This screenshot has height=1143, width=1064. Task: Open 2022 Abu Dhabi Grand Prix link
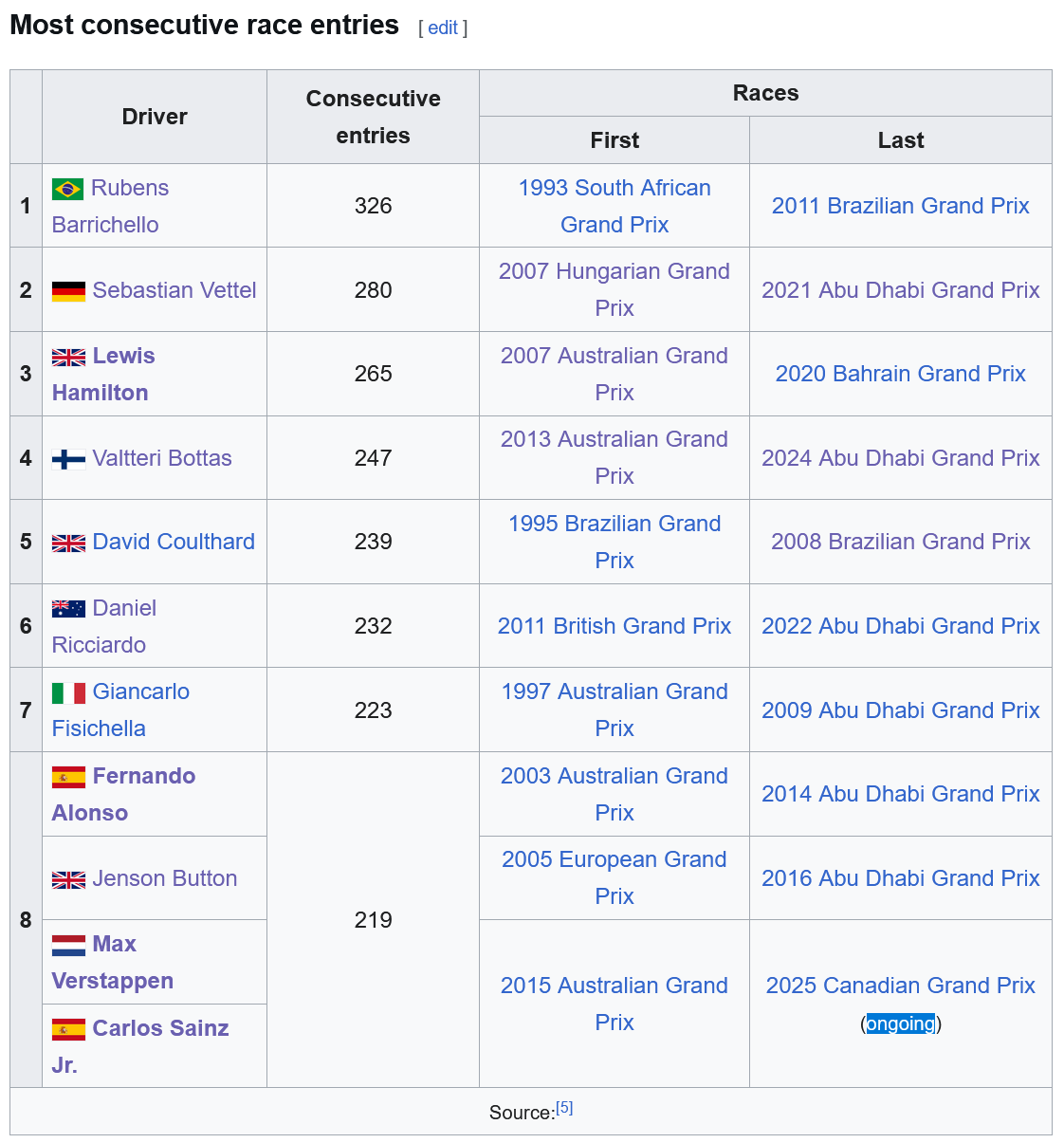[x=901, y=626]
